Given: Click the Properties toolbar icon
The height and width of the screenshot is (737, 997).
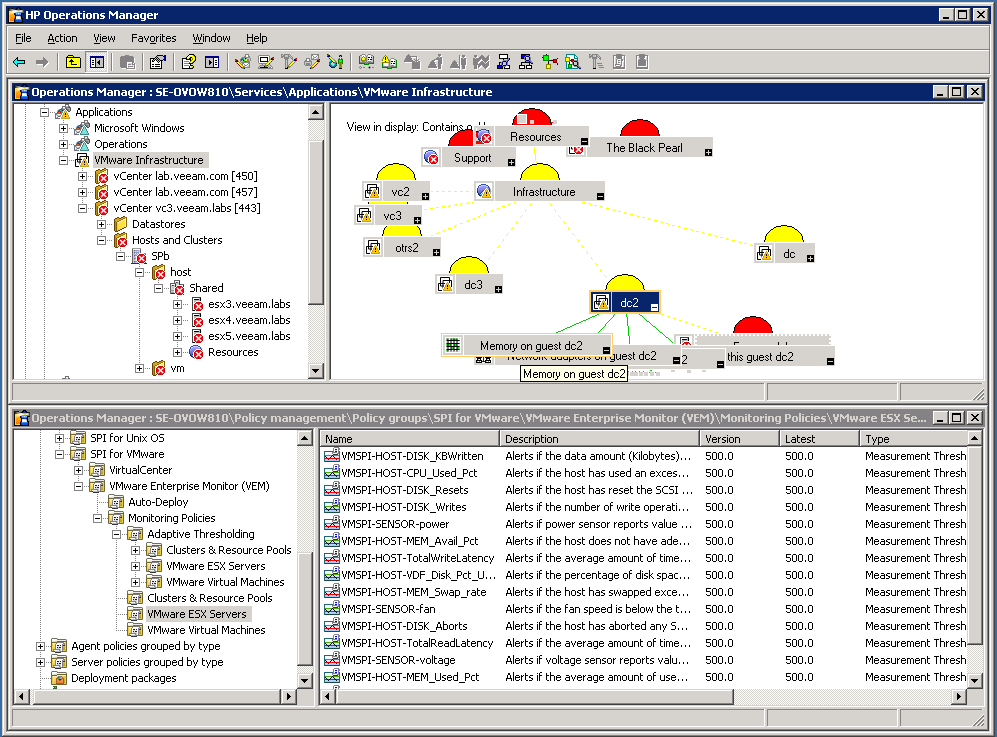Looking at the screenshot, I should (157, 62).
